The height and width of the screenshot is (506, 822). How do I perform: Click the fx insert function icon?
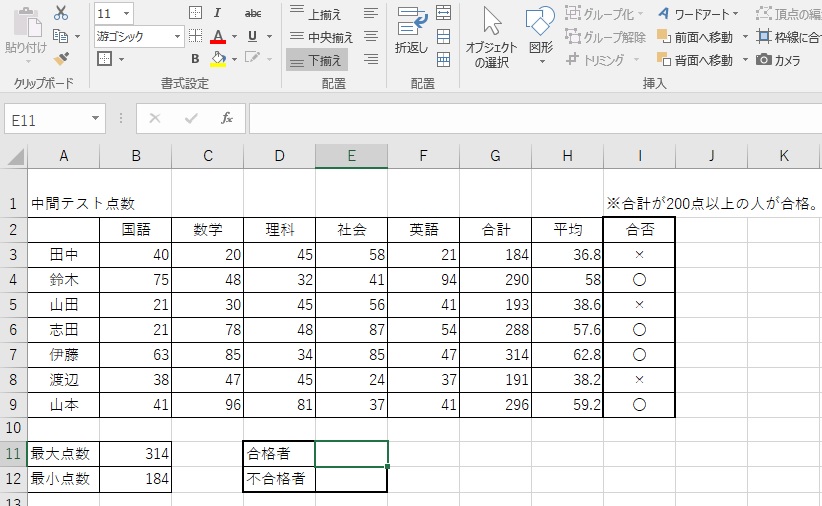tap(226, 119)
